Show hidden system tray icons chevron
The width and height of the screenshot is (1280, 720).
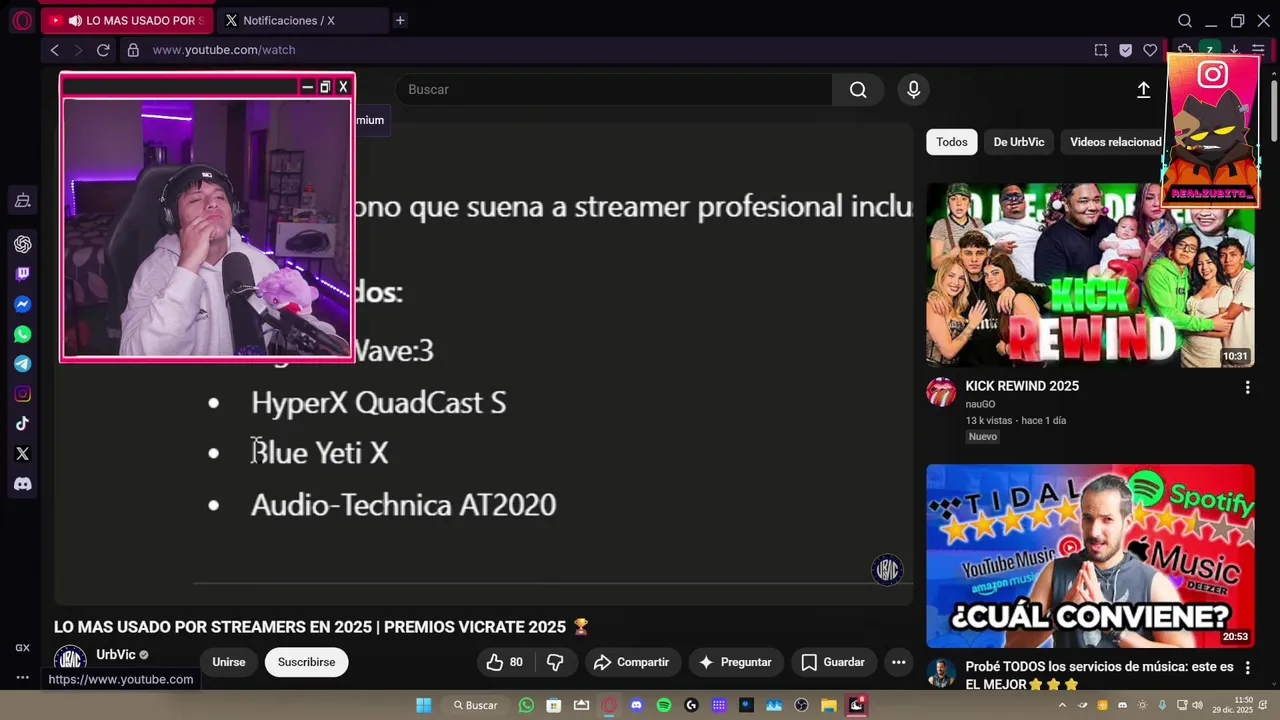(1062, 705)
